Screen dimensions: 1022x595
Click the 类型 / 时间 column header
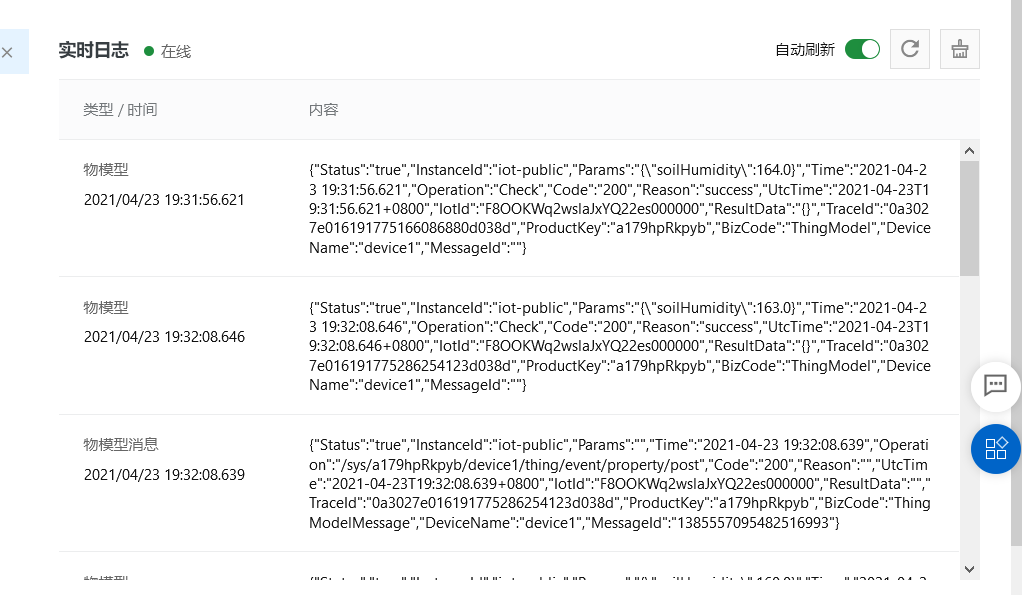(x=120, y=109)
